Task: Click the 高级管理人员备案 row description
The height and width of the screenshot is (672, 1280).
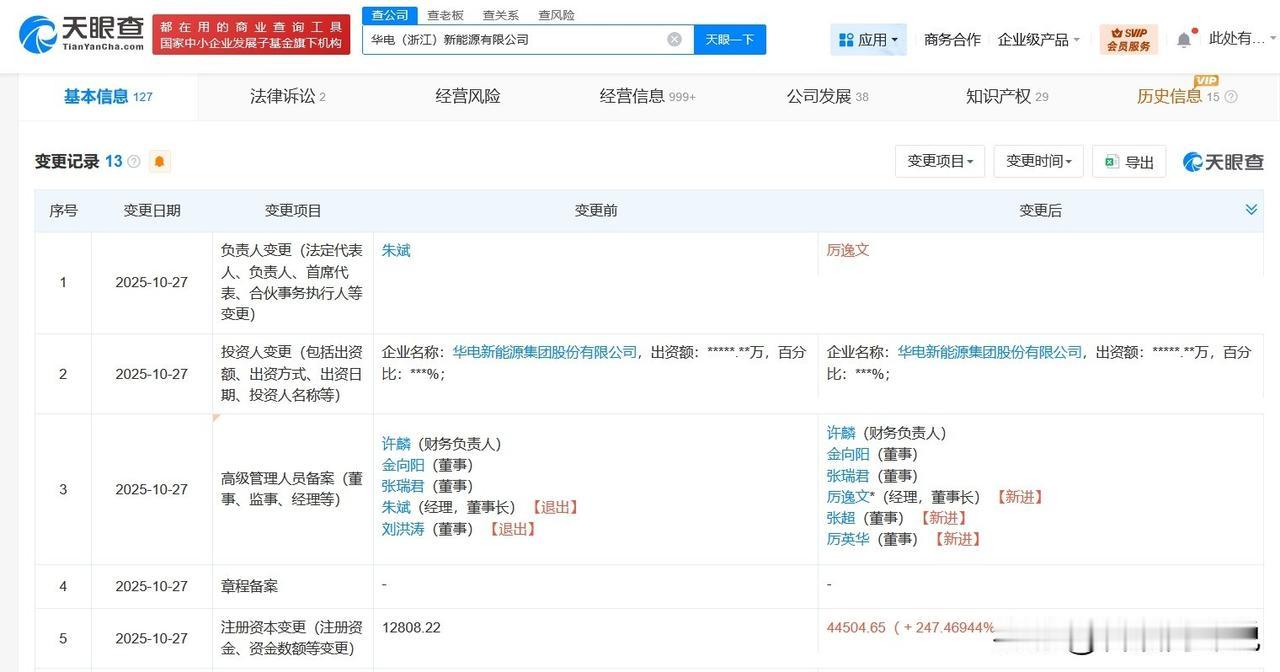Action: point(292,489)
